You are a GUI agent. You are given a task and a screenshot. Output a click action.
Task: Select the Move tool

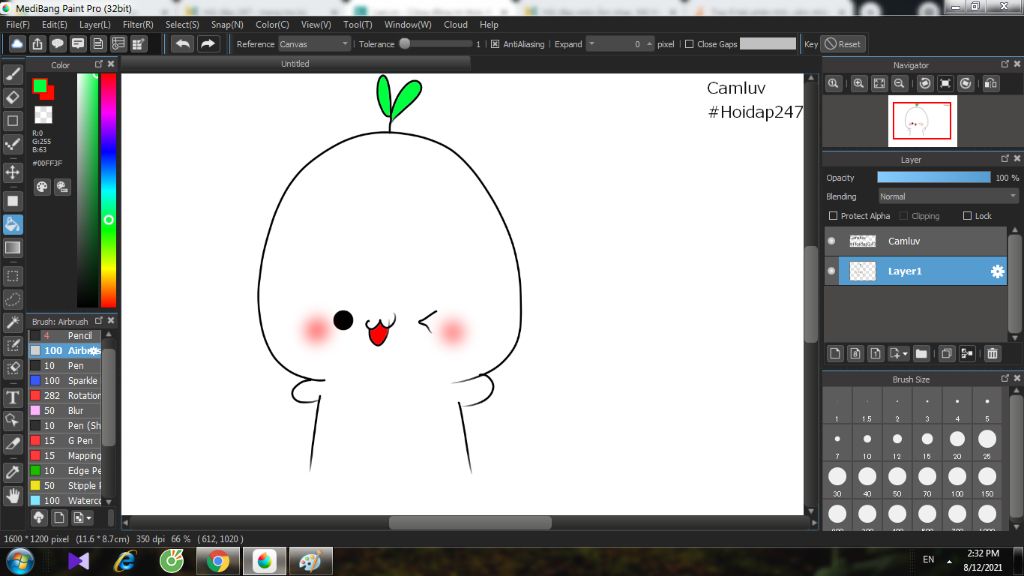point(13,172)
